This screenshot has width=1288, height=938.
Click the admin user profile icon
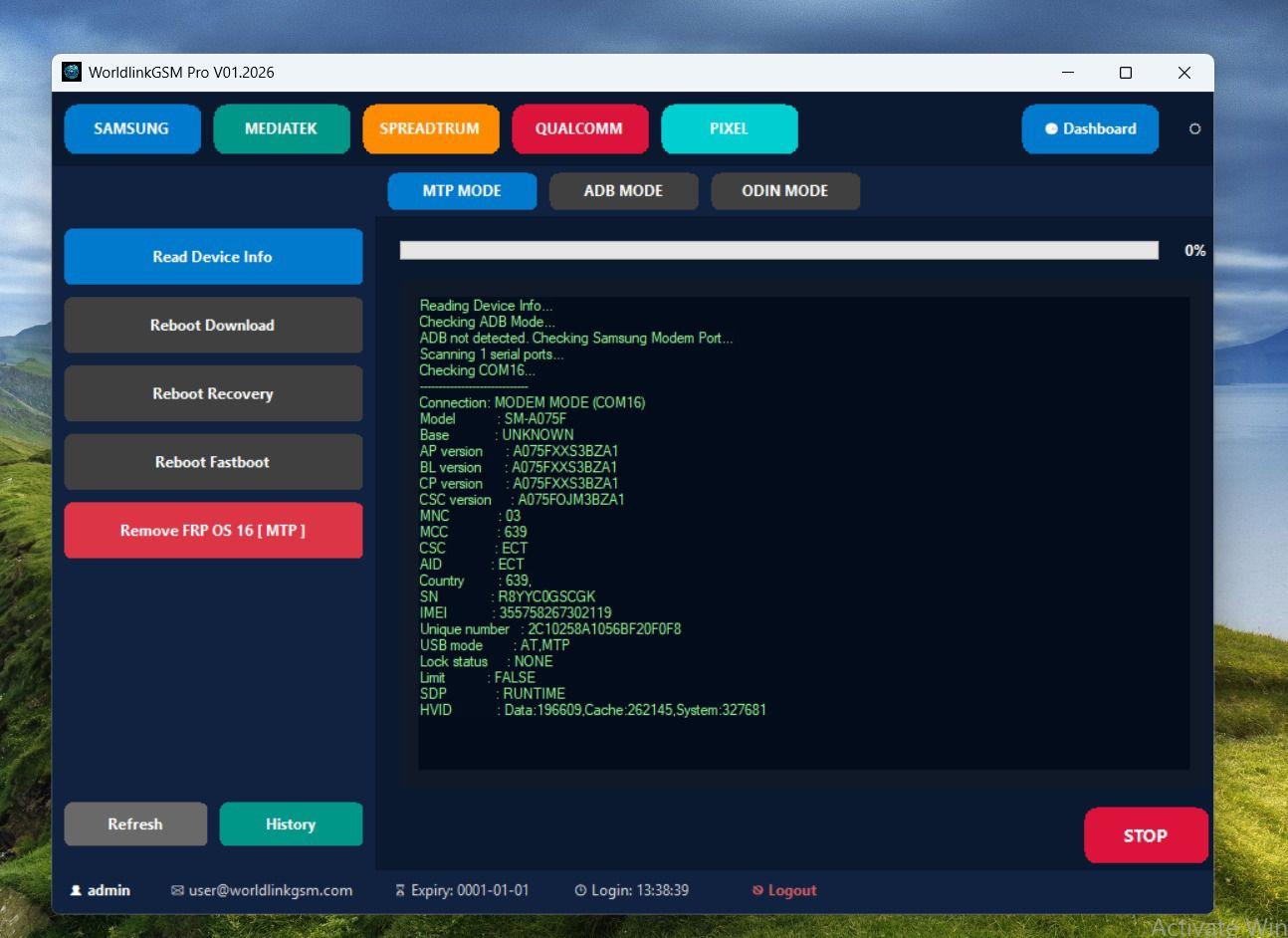pyautogui.click(x=76, y=890)
